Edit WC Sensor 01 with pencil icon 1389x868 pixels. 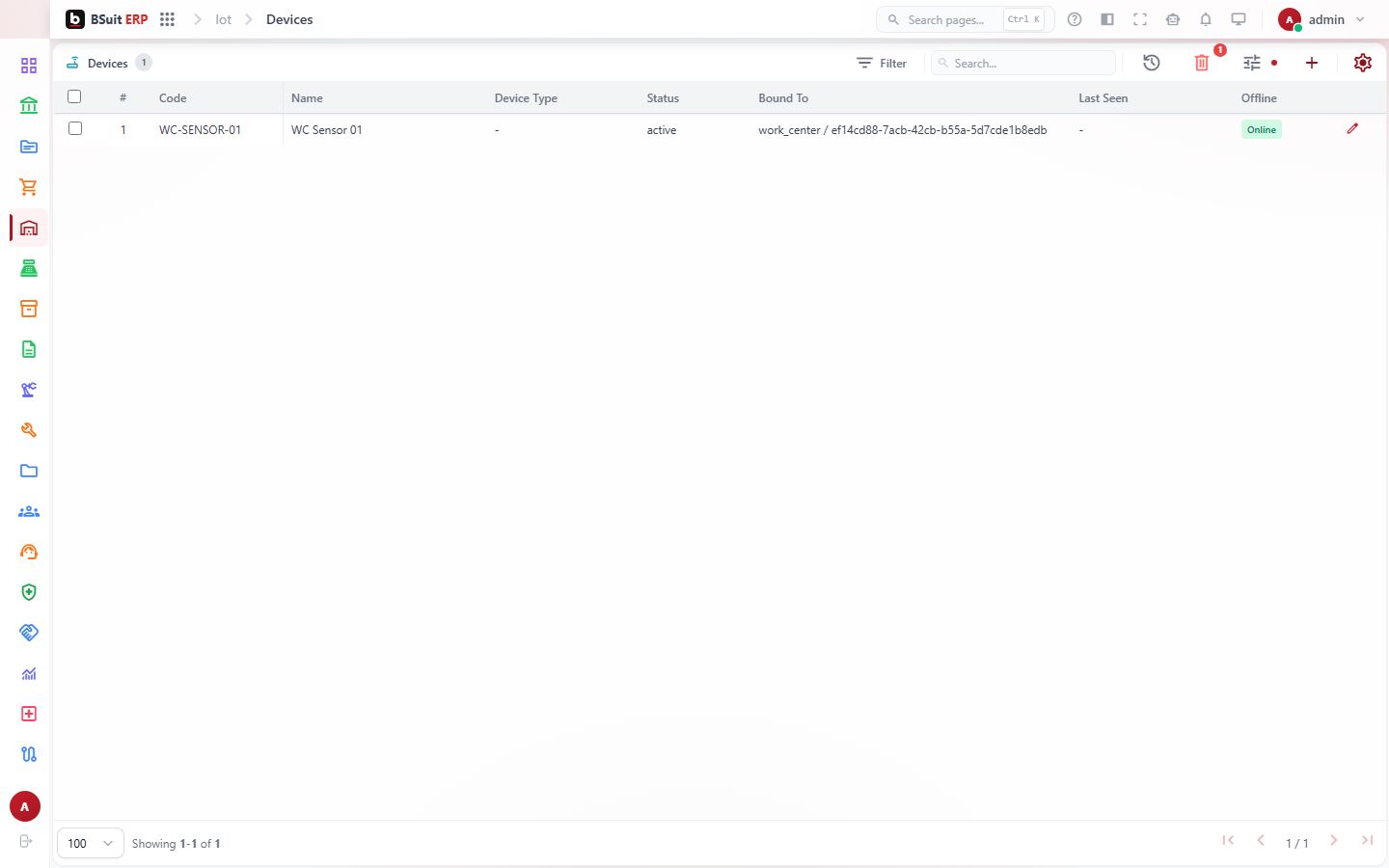pyautogui.click(x=1352, y=128)
